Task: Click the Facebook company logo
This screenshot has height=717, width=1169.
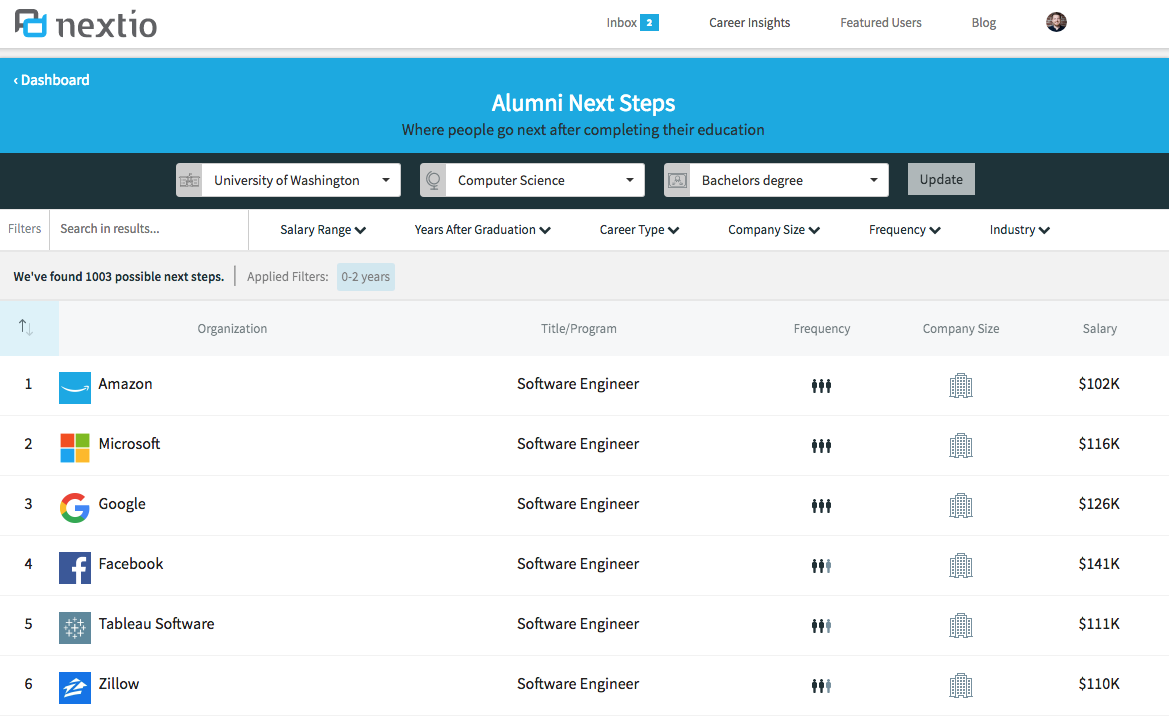Action: click(75, 567)
